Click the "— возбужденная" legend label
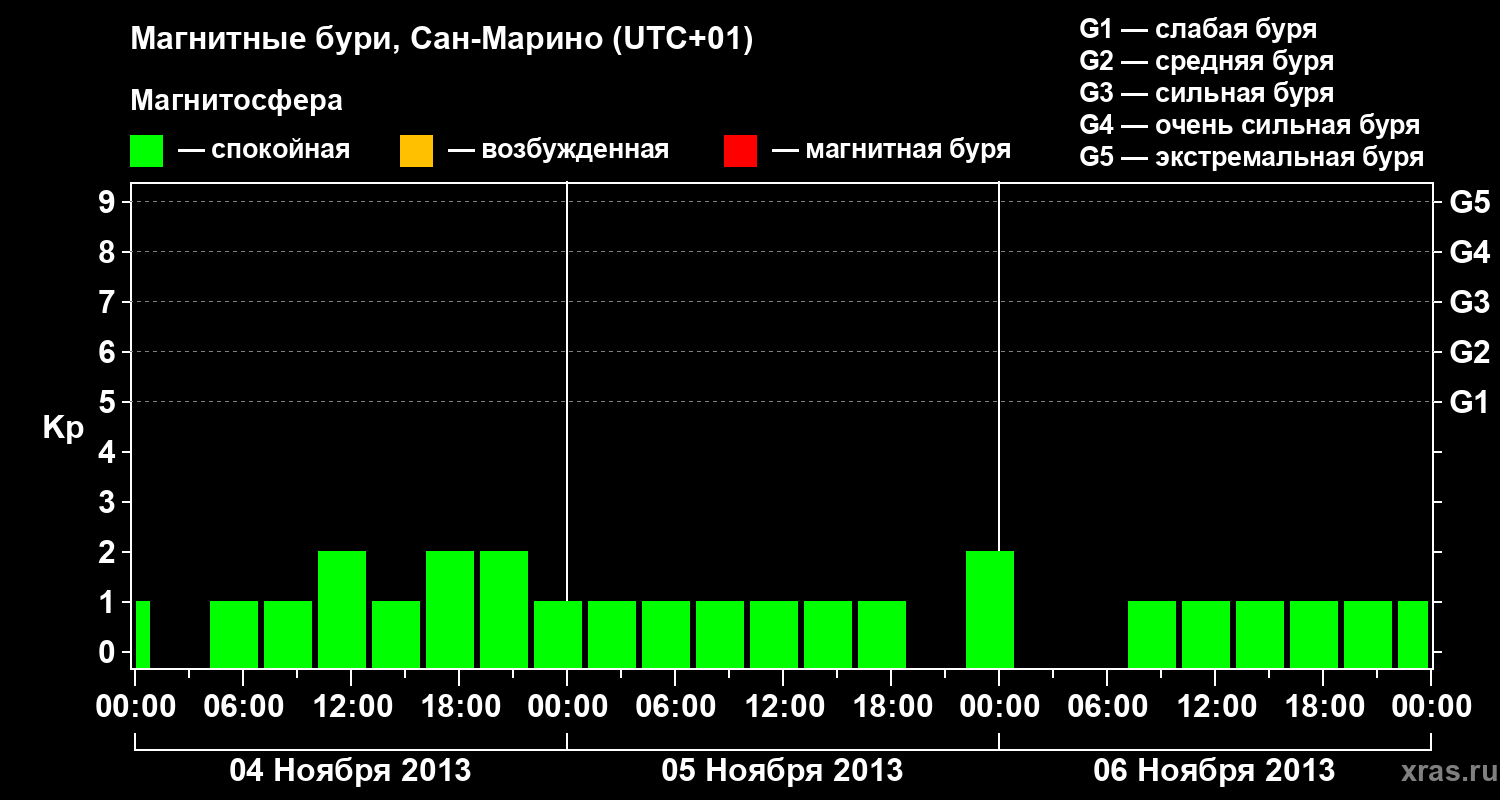This screenshot has width=1500, height=800. [558, 150]
